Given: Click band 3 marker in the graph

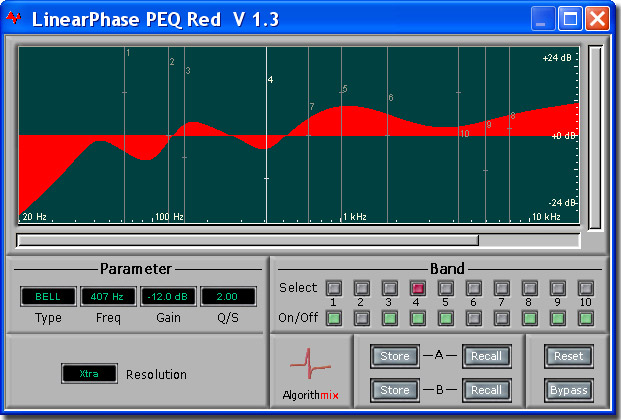Looking at the screenshot, I should [188, 71].
